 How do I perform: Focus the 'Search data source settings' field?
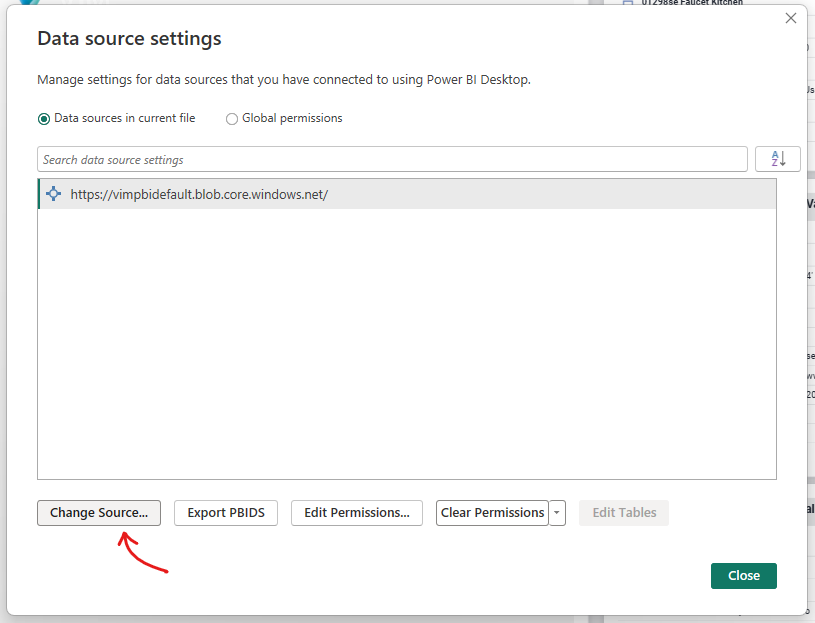(x=392, y=160)
